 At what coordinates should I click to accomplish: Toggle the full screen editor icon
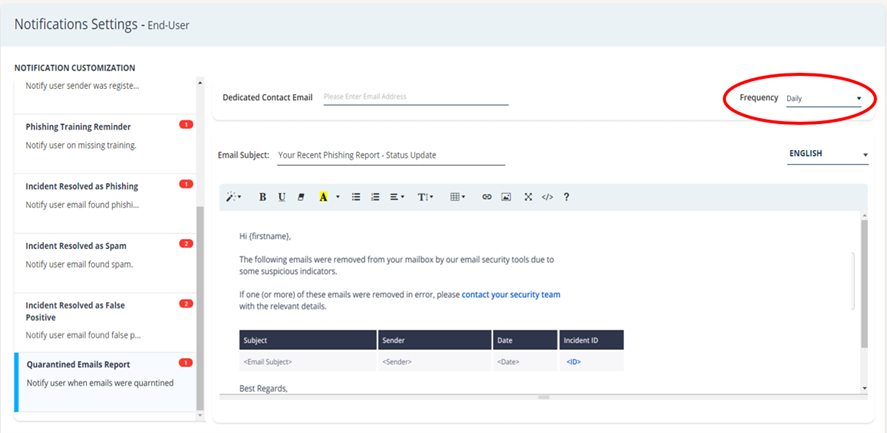click(528, 197)
